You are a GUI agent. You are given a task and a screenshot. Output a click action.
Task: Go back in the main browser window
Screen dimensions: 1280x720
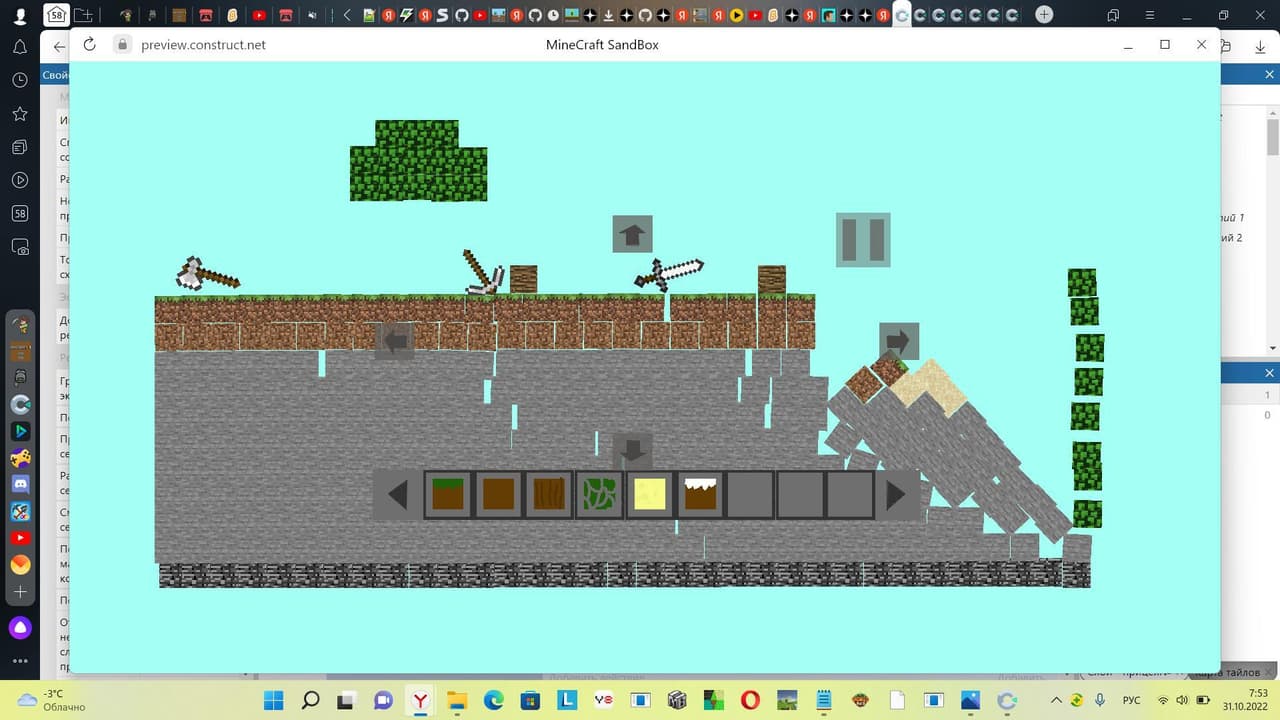[x=59, y=47]
